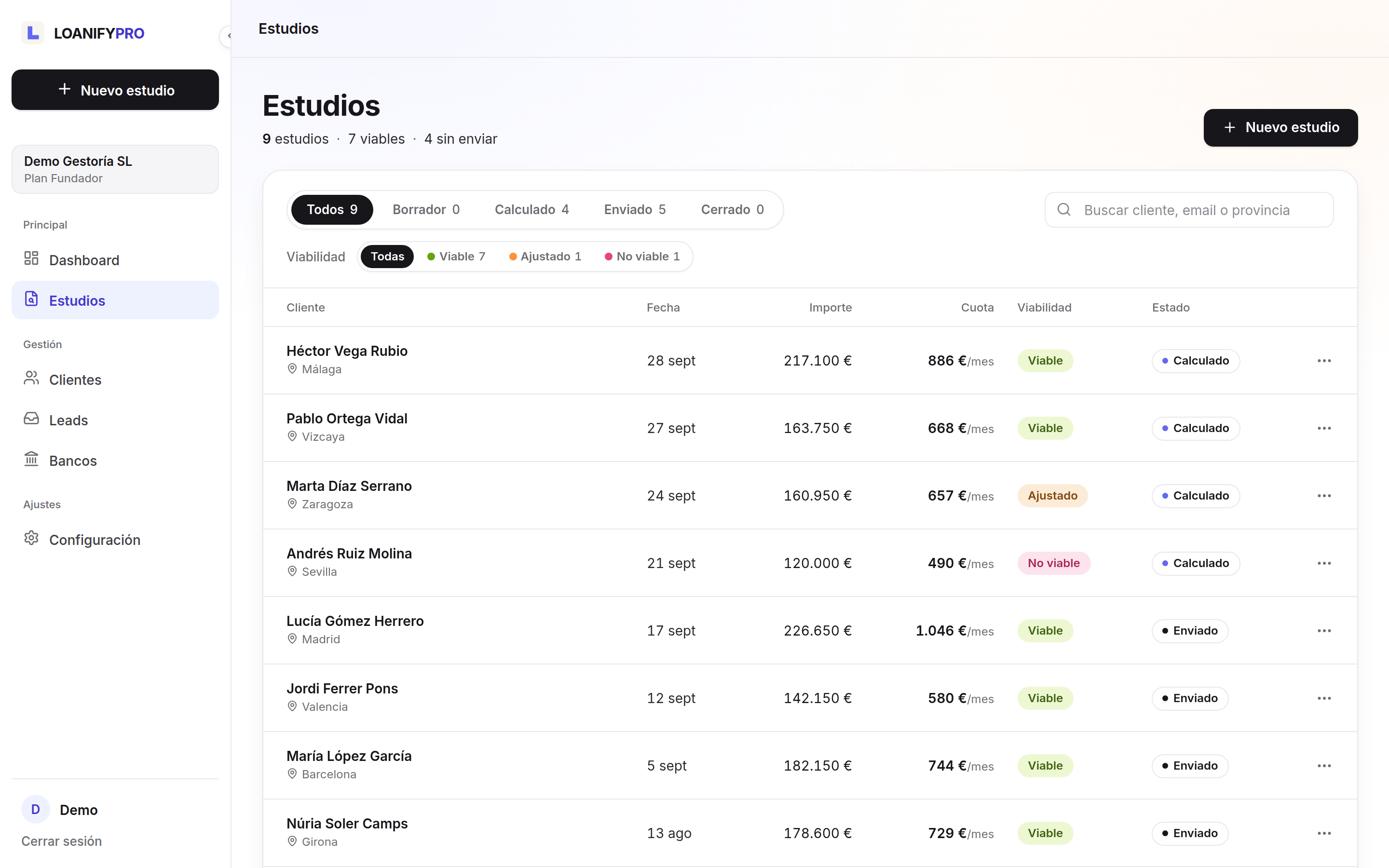Switch to the Cerrado tab
The width and height of the screenshot is (1389, 868).
733,210
